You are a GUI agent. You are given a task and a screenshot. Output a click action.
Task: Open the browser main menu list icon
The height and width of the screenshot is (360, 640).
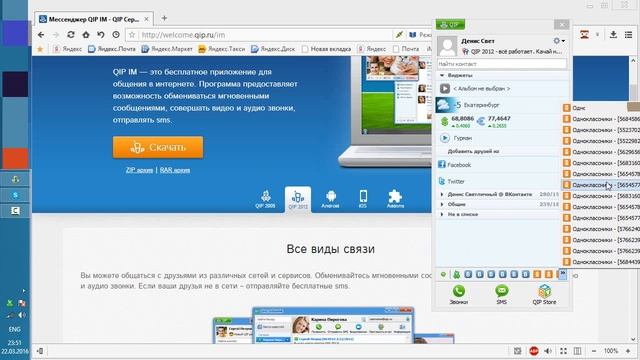pyautogui.click(x=628, y=35)
